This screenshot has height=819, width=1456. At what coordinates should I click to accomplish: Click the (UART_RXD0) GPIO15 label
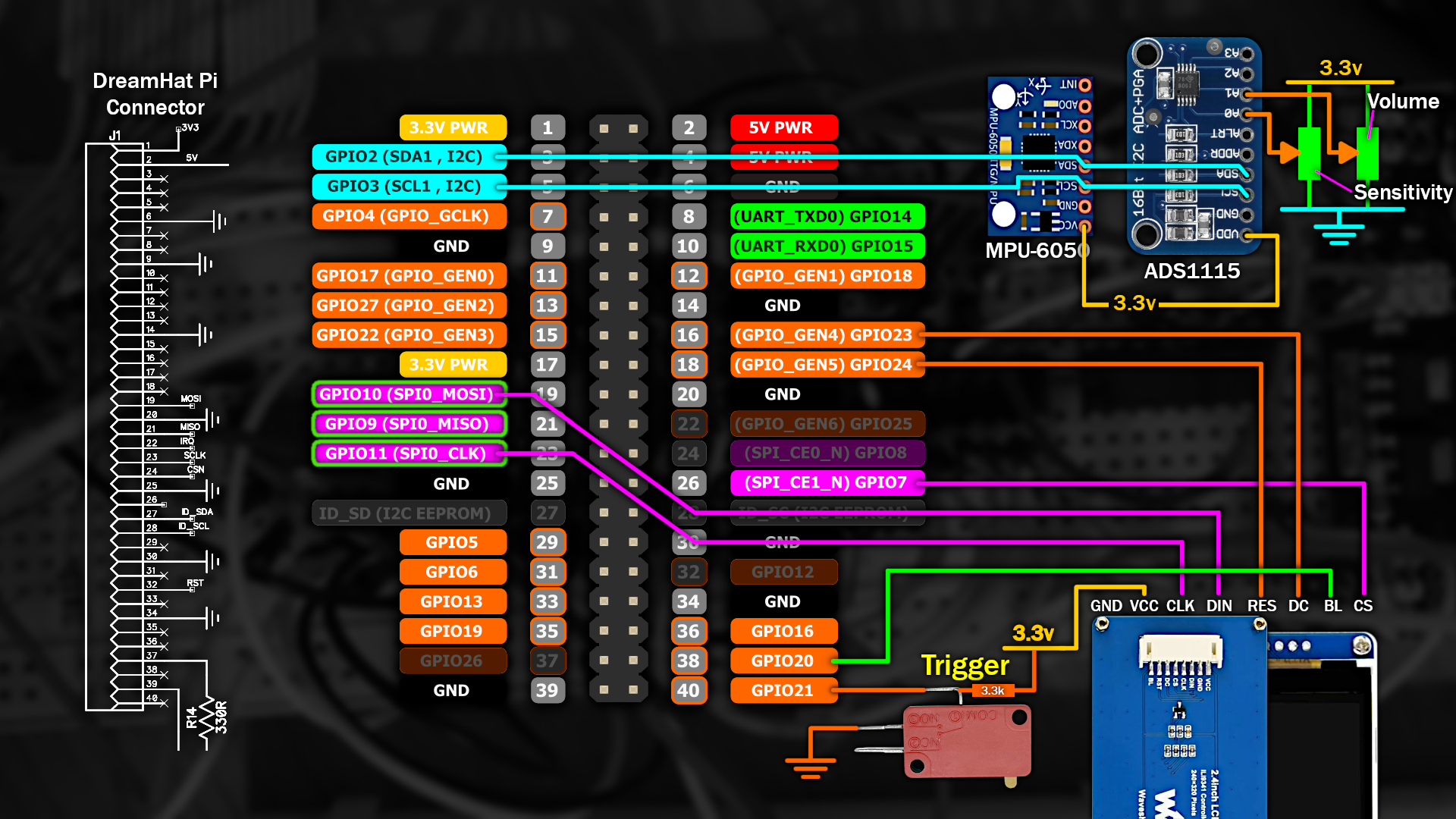tap(827, 246)
